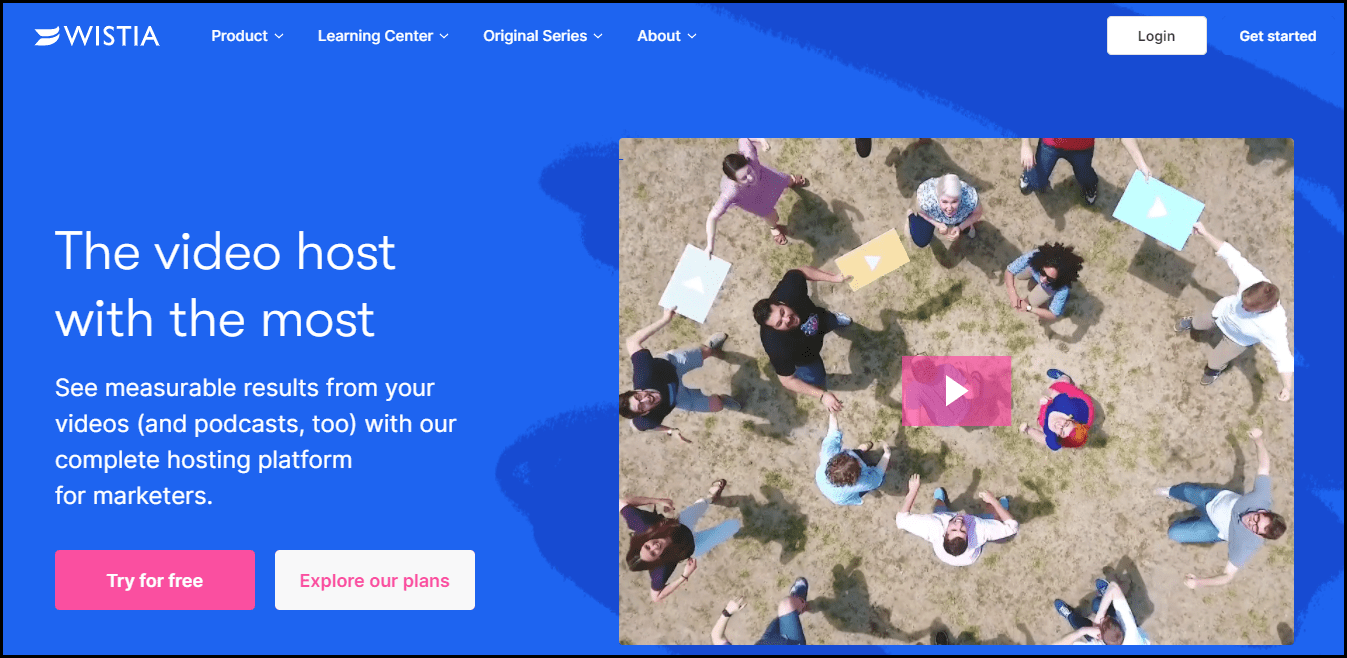
Task: Click the light blue play card at top right
Action: pyautogui.click(x=1157, y=208)
